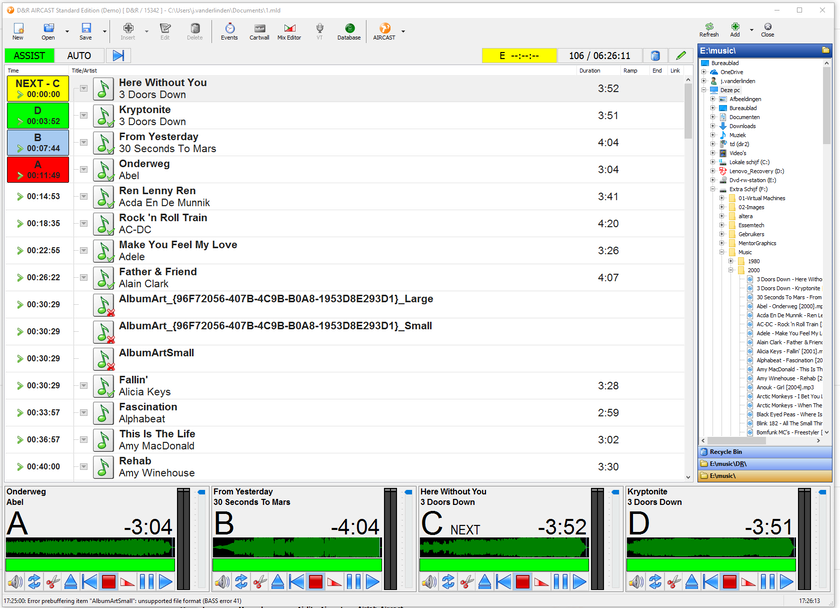840x608 pixels.
Task: Click the fade-out ramp icon on player A
Action: (x=128, y=582)
